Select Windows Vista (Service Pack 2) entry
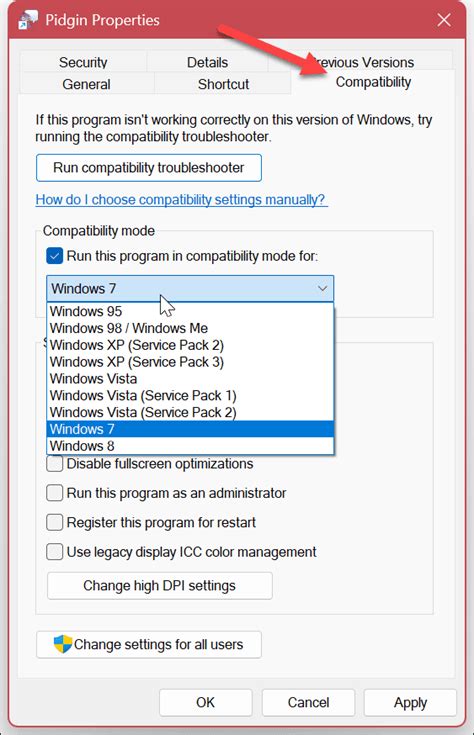 pyautogui.click(x=190, y=412)
